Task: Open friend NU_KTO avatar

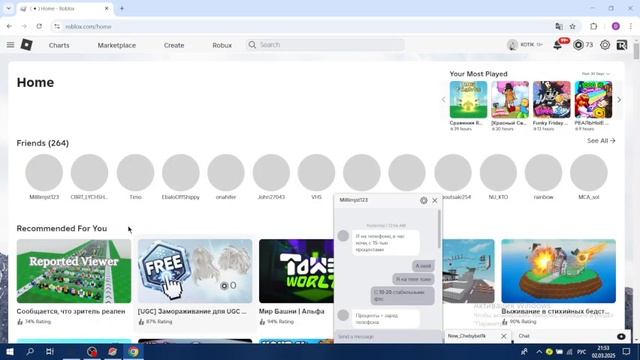Action: 498,173
